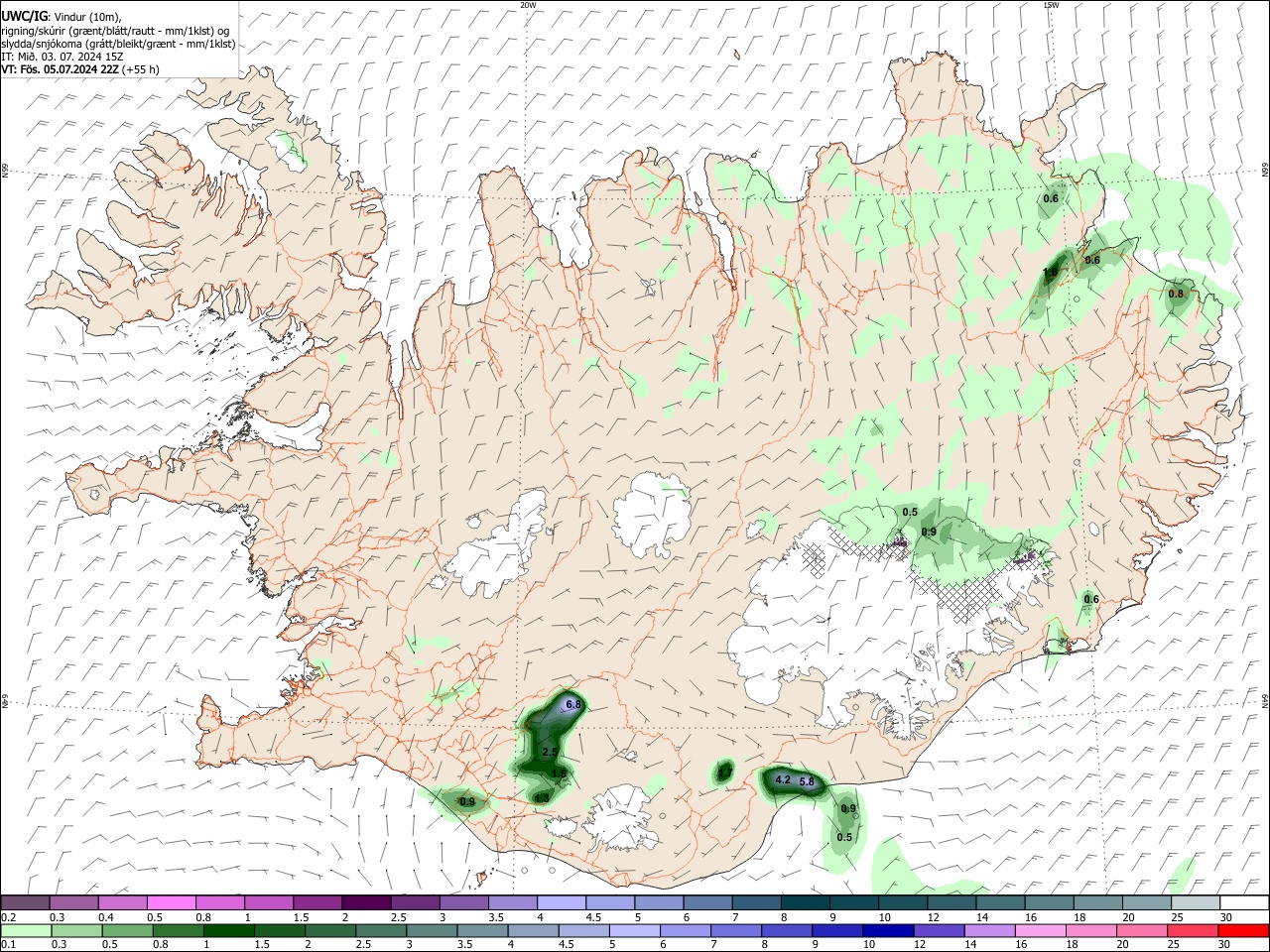Pick the navy blue 10 swatch in the rain legend
The width and height of the screenshot is (1270, 952).
tap(888, 930)
